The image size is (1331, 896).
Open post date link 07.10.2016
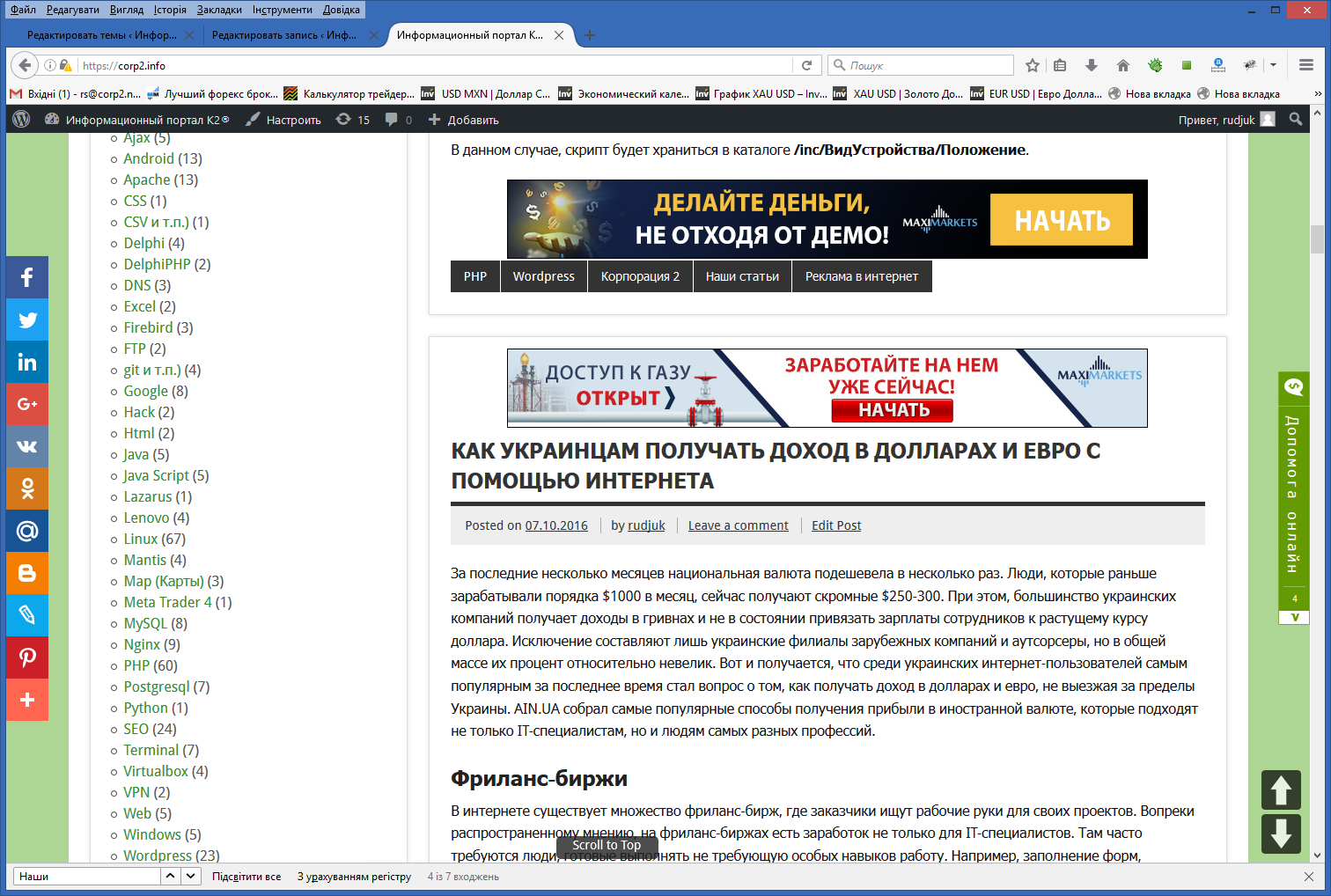[556, 525]
